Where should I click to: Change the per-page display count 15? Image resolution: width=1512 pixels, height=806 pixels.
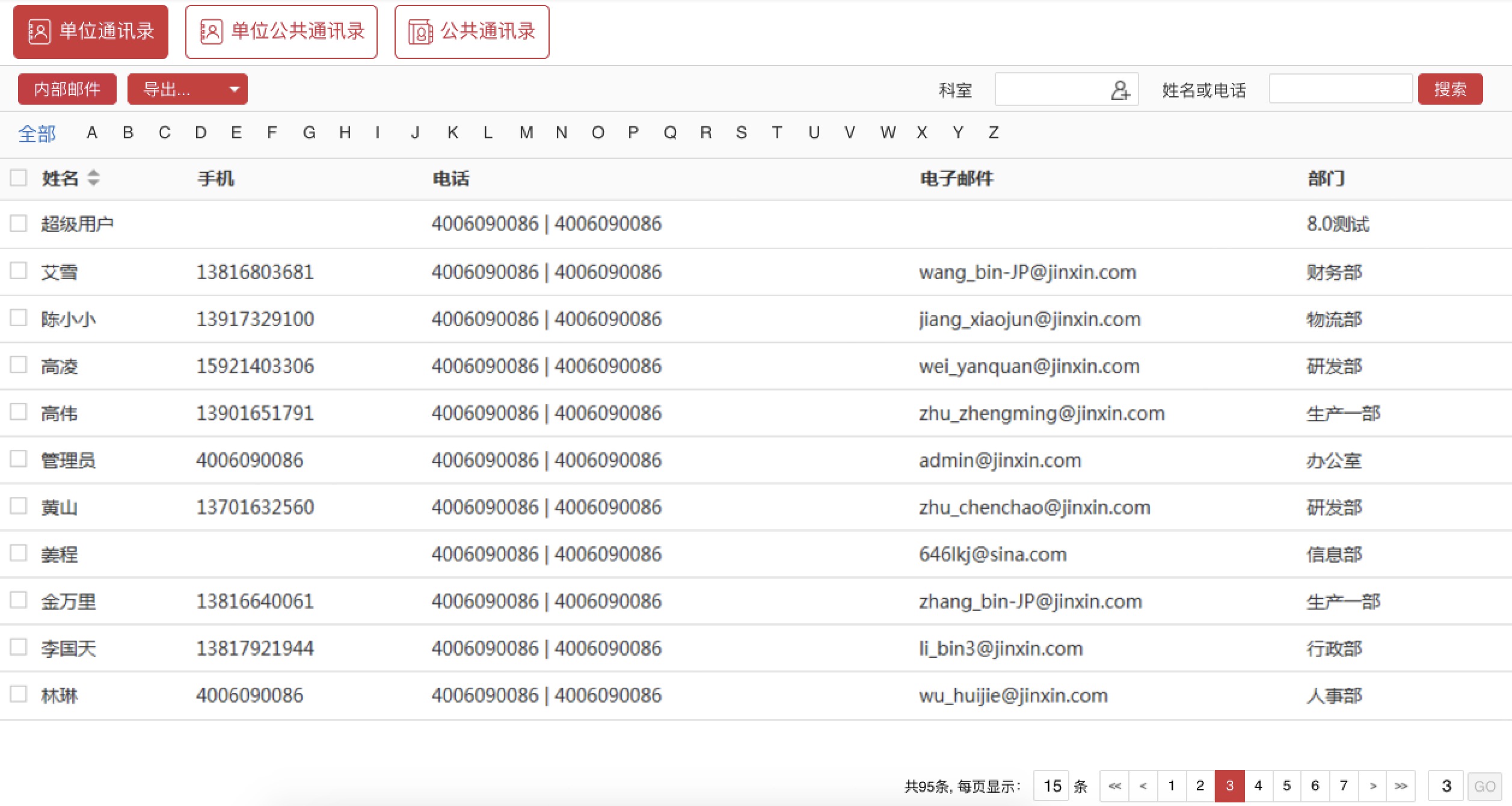[x=1052, y=786]
